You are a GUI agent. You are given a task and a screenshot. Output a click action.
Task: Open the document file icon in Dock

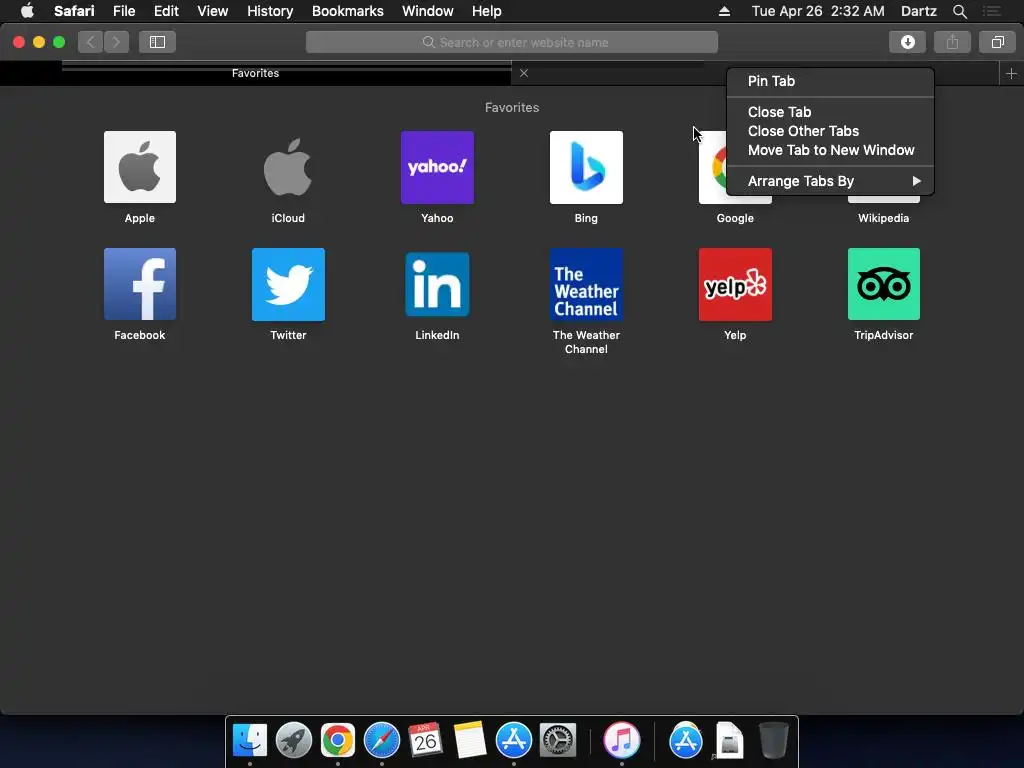(729, 740)
